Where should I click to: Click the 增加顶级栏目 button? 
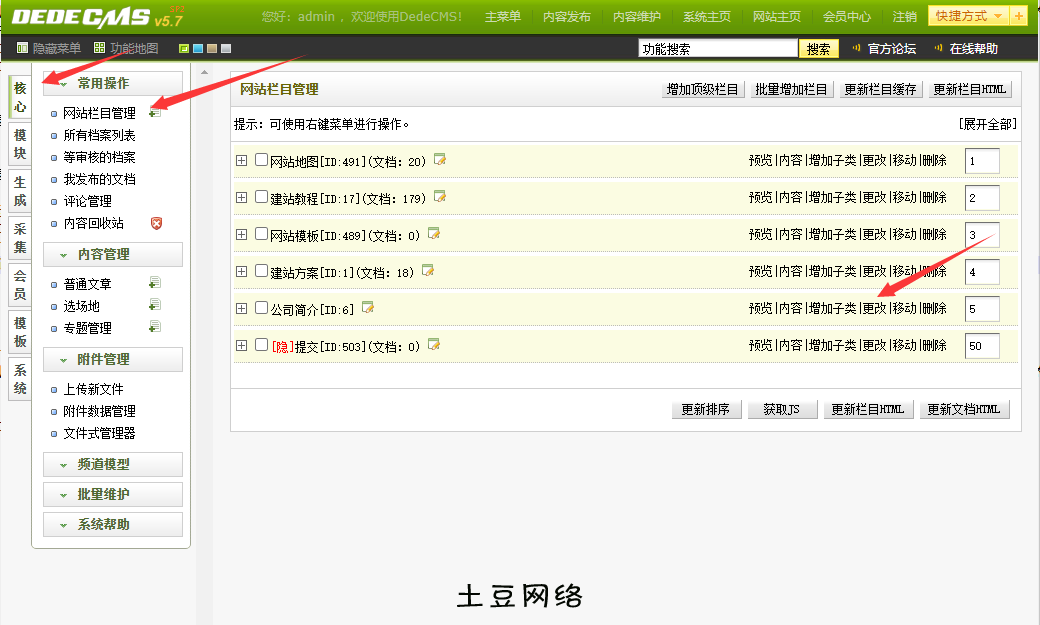pyautogui.click(x=703, y=89)
